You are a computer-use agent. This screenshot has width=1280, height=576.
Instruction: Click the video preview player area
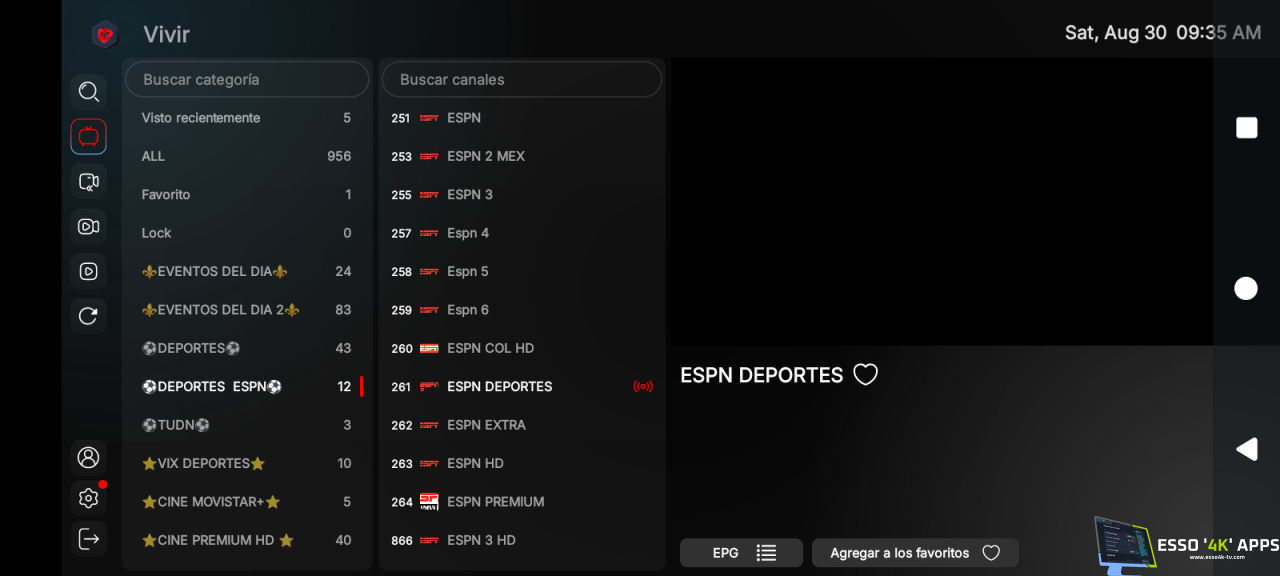coord(940,202)
